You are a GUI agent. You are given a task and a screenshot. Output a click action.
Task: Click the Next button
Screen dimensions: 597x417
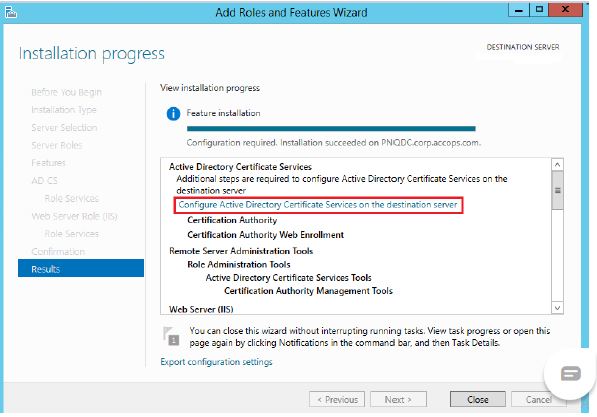tap(398, 399)
